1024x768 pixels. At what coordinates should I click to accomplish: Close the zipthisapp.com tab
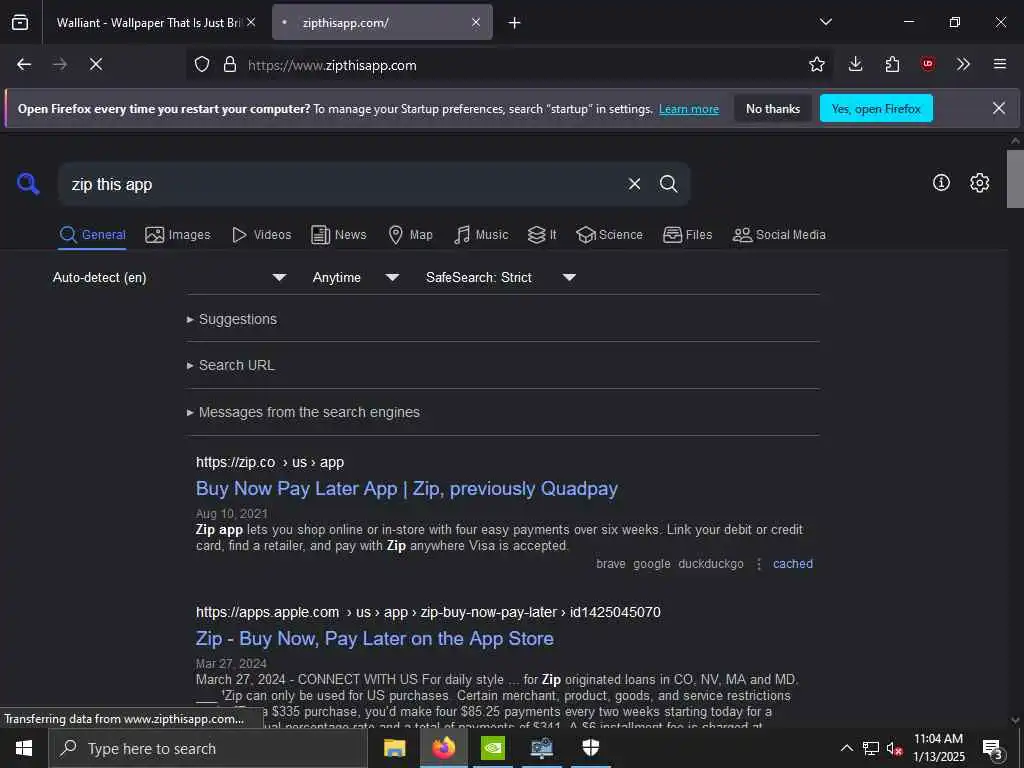pyautogui.click(x=476, y=22)
